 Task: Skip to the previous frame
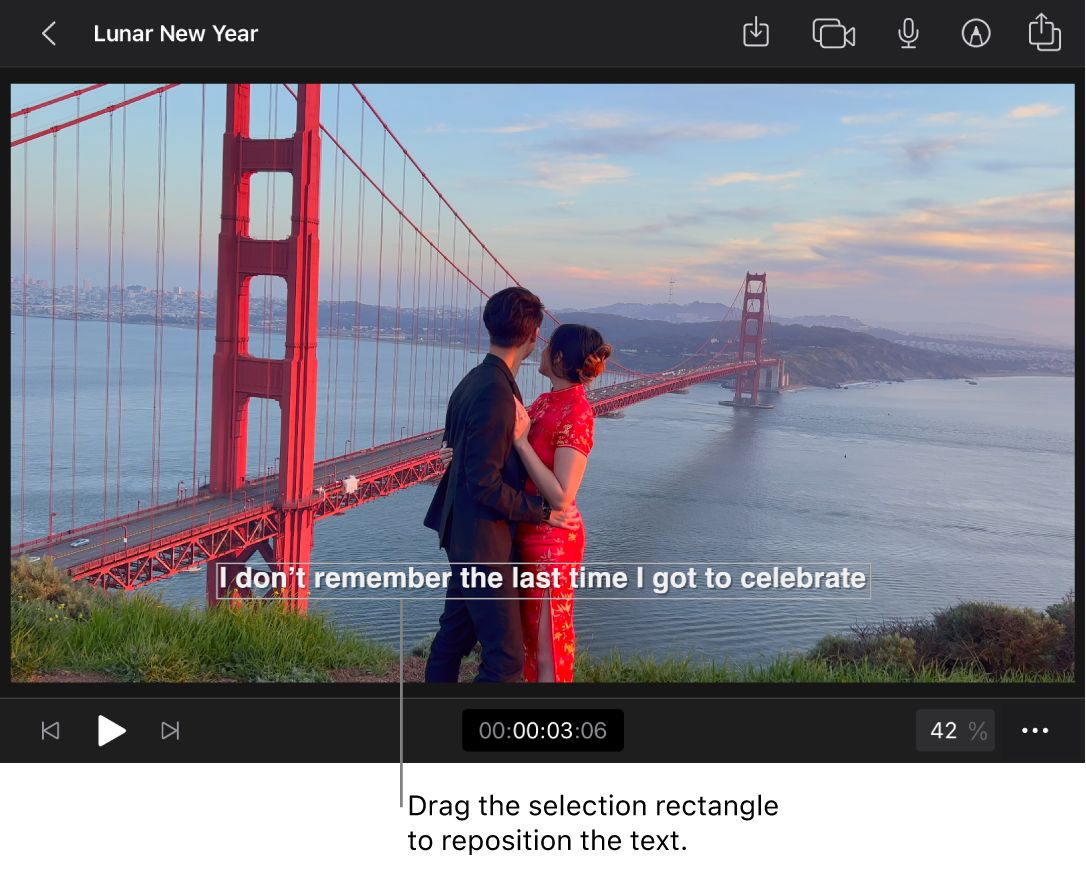(x=51, y=730)
